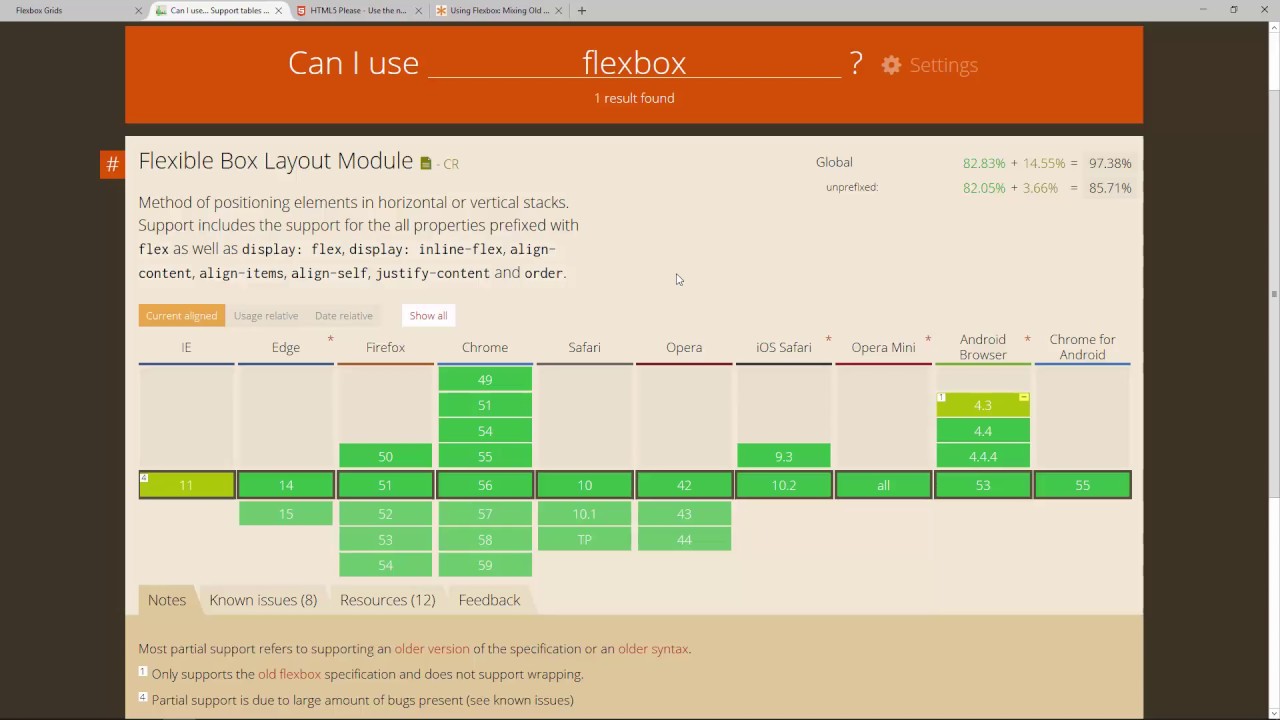Viewport: 1280px width, 720px height.
Task: Click the Chrome 49 support cell
Action: click(x=485, y=379)
